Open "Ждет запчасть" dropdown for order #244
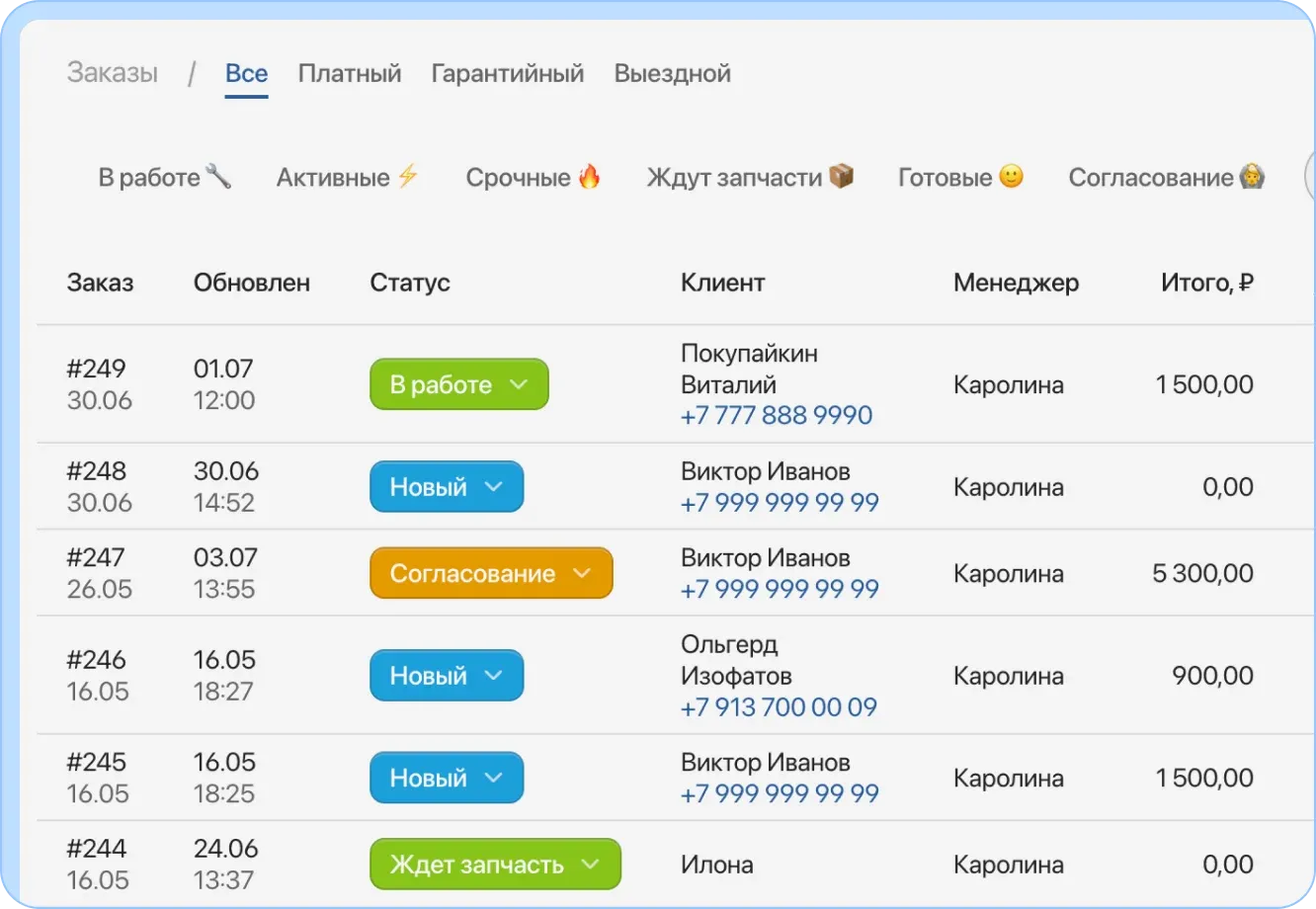Image resolution: width=1316 pixels, height=909 pixels. coord(495,864)
